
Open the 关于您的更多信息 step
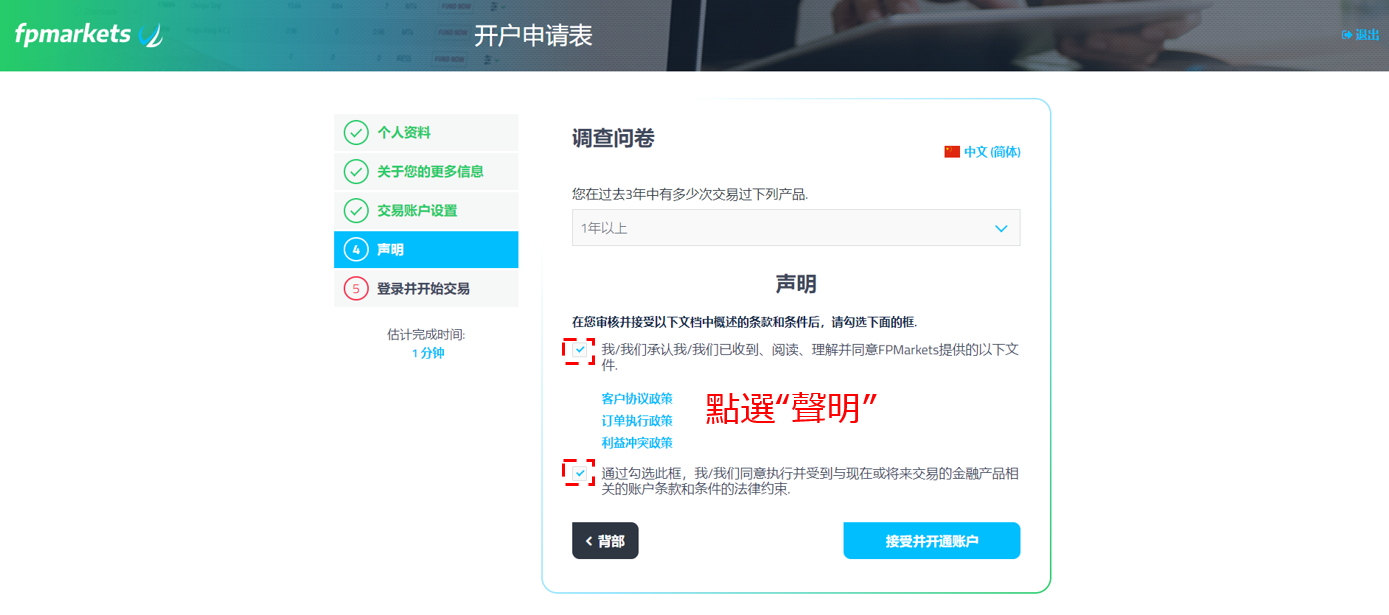pos(426,171)
